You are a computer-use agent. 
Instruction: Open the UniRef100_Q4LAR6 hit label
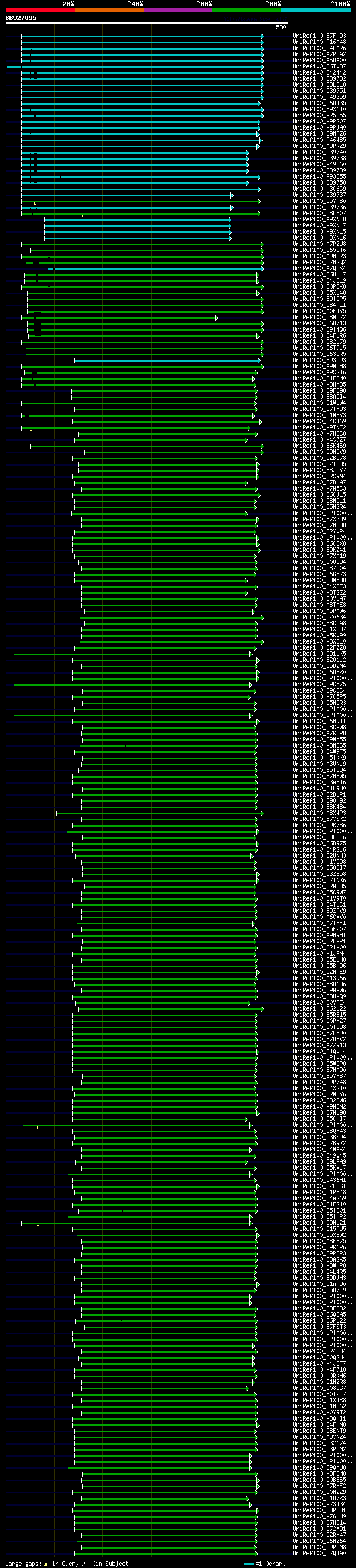[319, 48]
